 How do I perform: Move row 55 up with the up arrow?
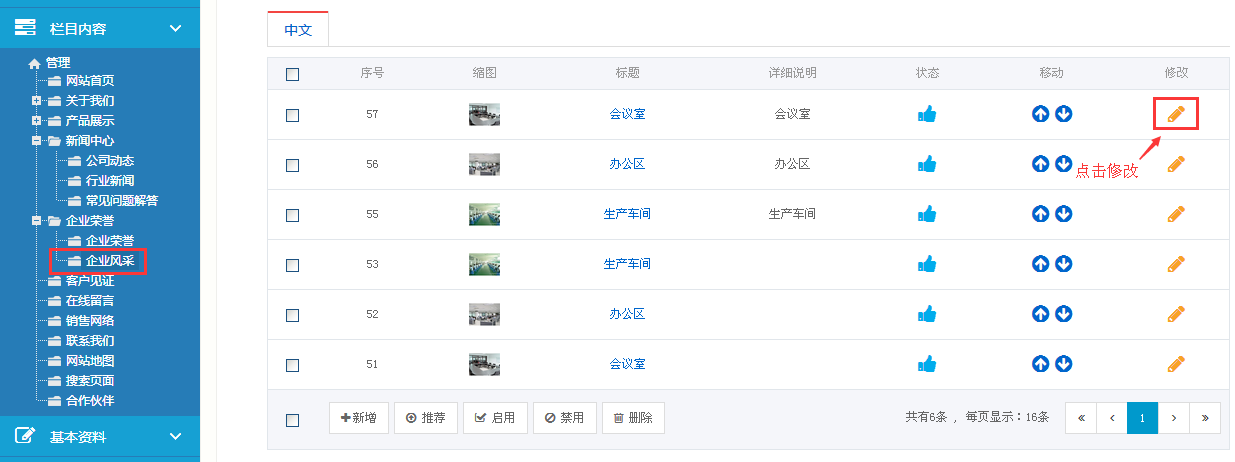(x=1040, y=214)
